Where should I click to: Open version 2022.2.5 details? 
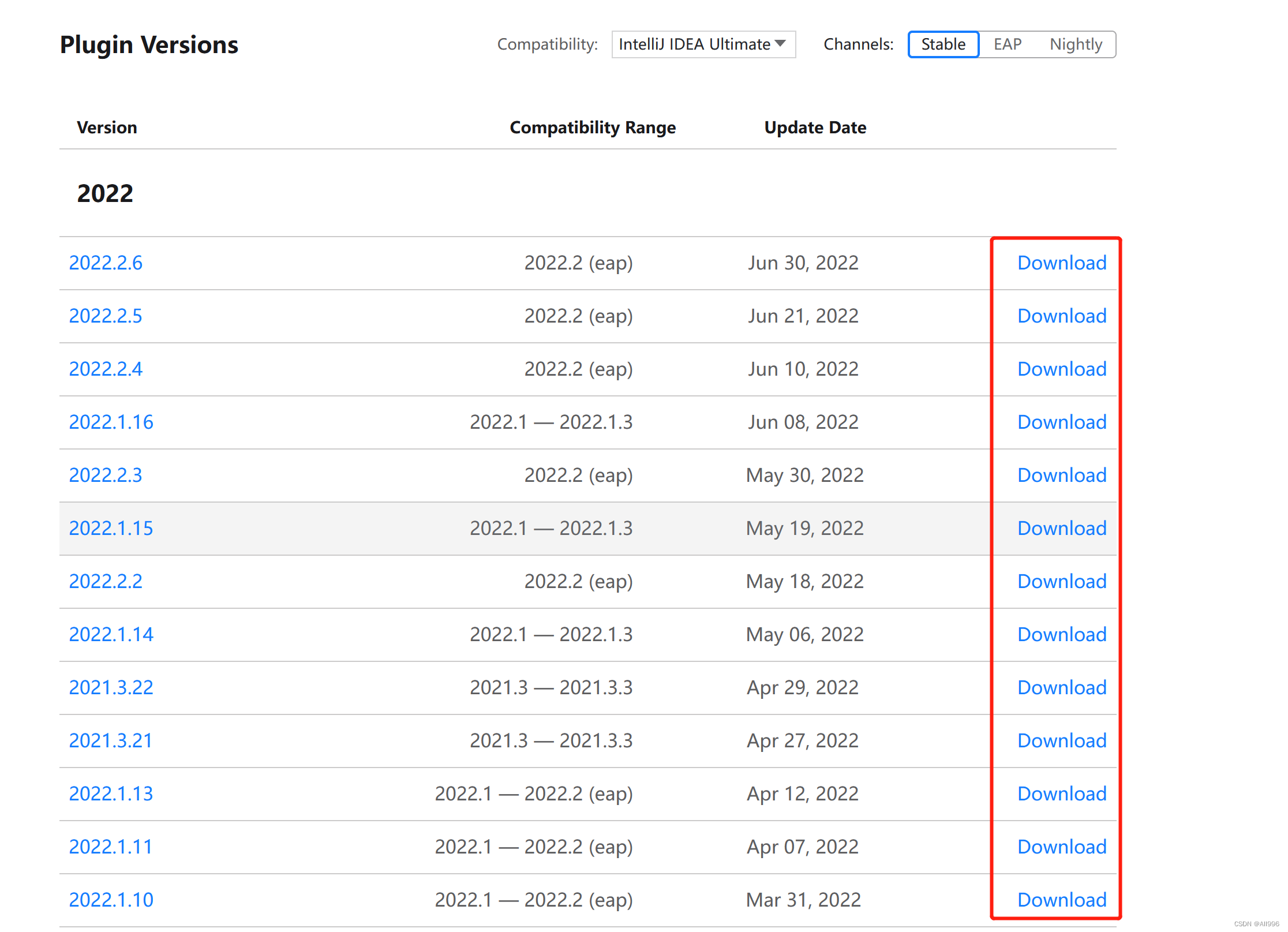tap(106, 316)
